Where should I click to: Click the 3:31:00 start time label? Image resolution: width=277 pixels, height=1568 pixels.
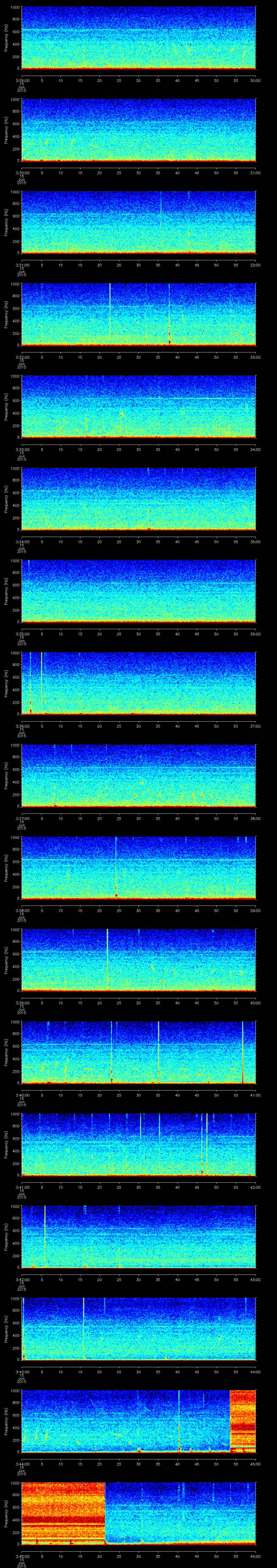22,265
